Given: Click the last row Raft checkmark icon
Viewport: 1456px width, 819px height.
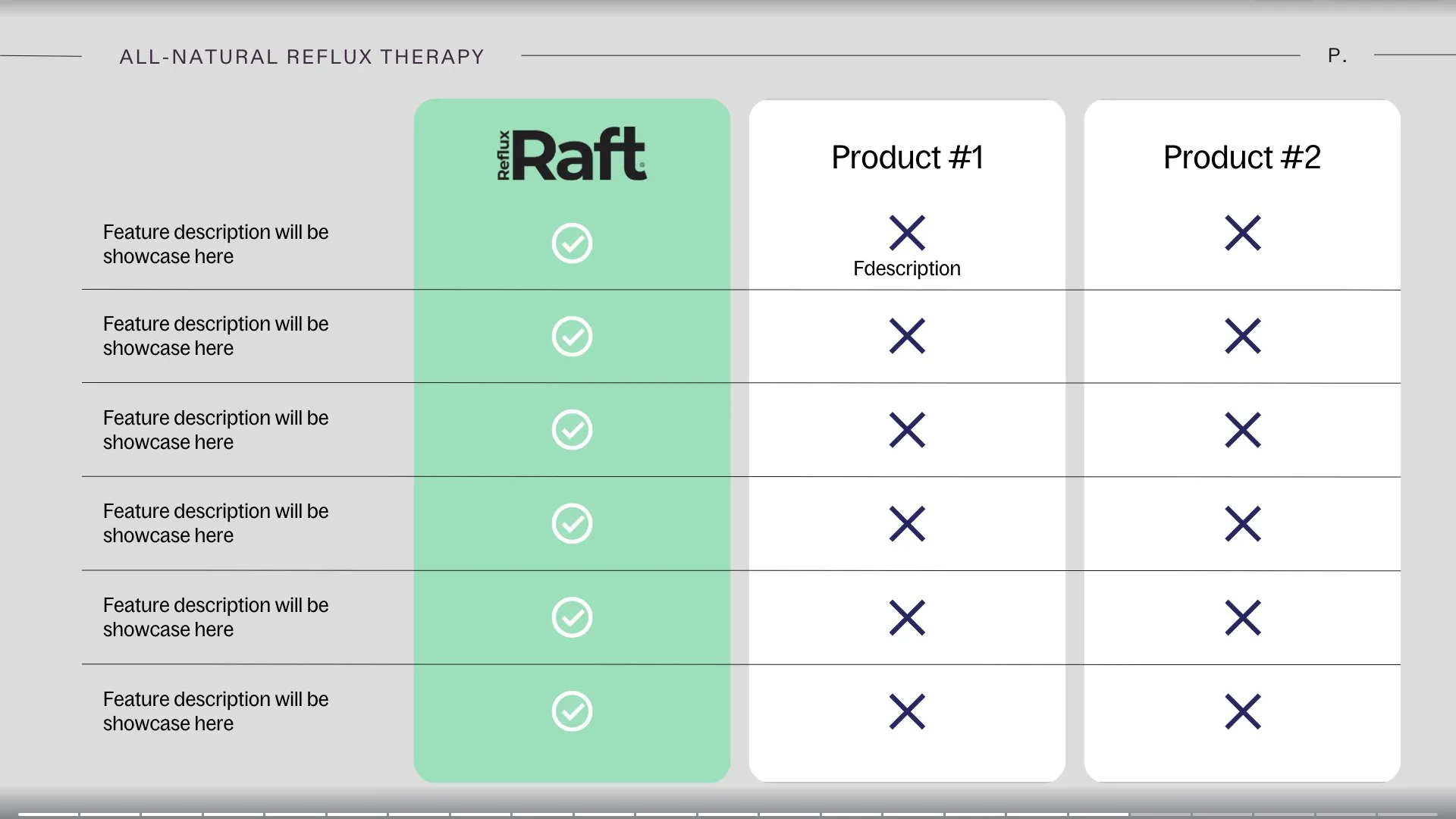Looking at the screenshot, I should coord(572,711).
